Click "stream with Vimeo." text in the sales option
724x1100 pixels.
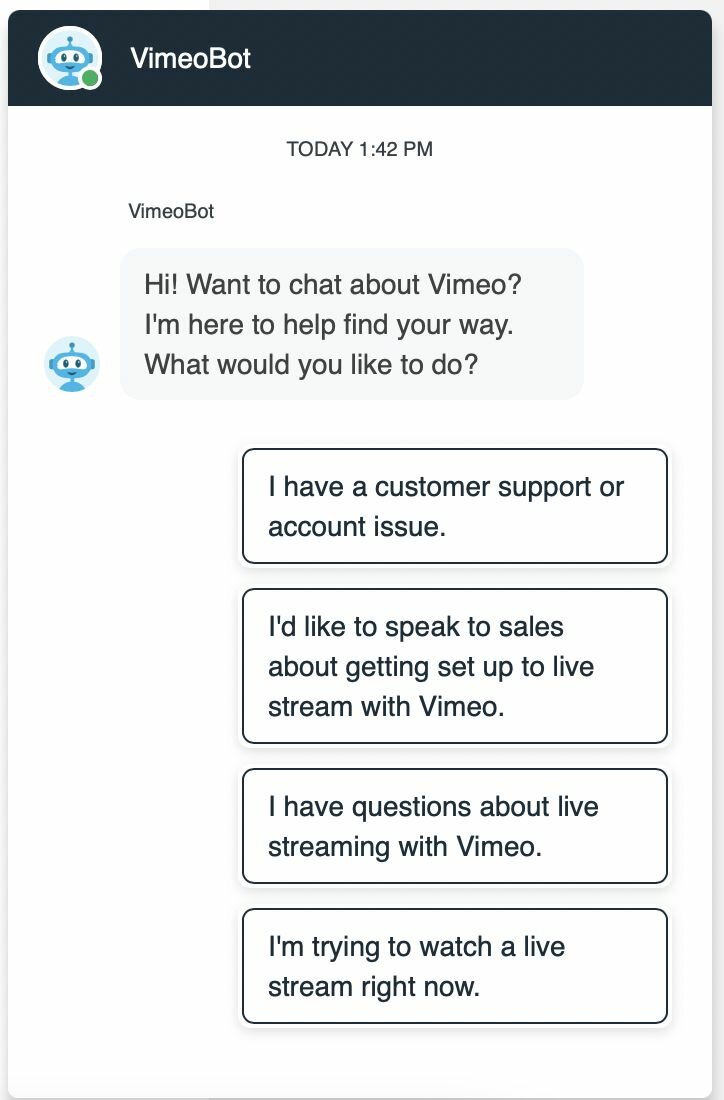click(x=386, y=706)
